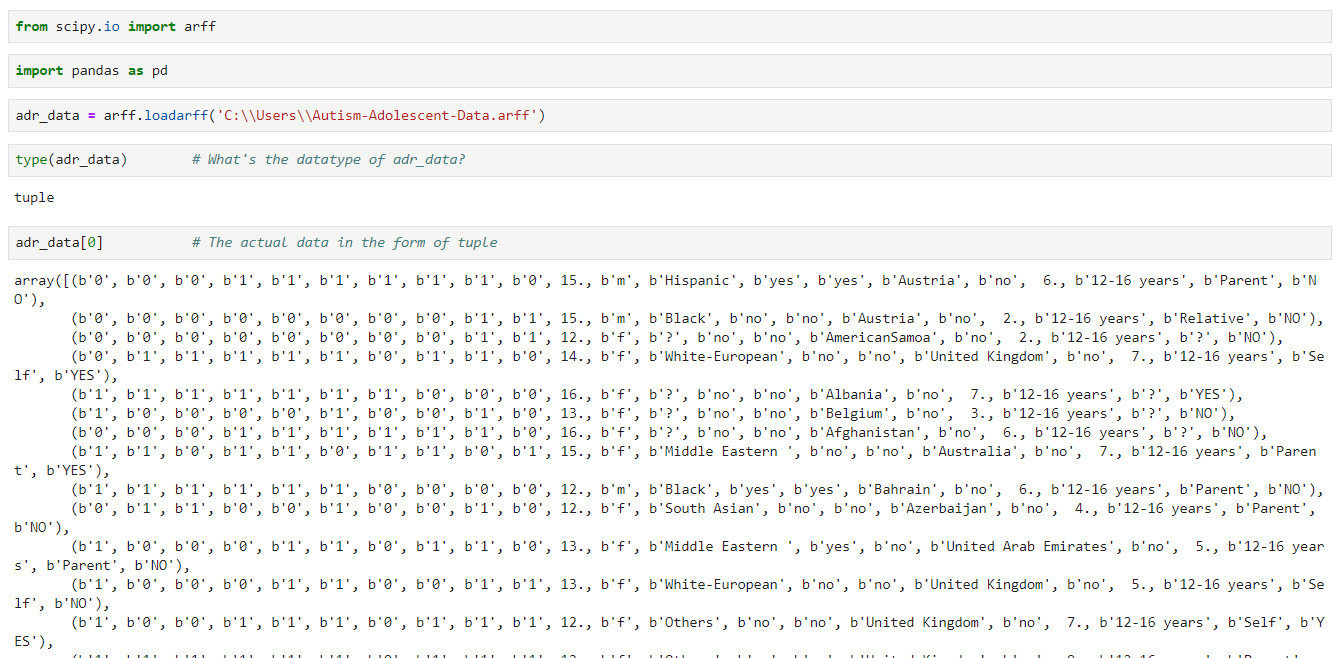Select the adr_data[0] code cell

pyautogui.click(x=62, y=241)
